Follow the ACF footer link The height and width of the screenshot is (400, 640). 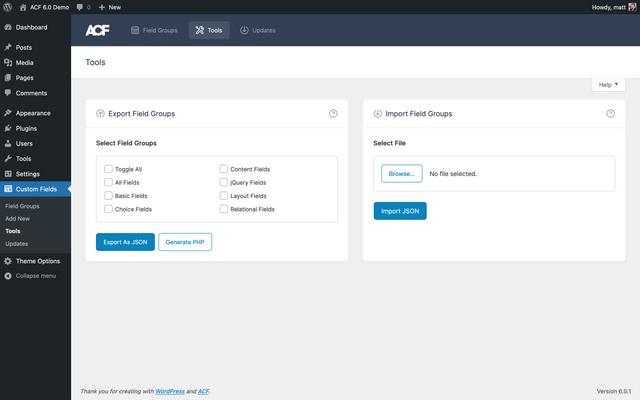pyautogui.click(x=203, y=391)
